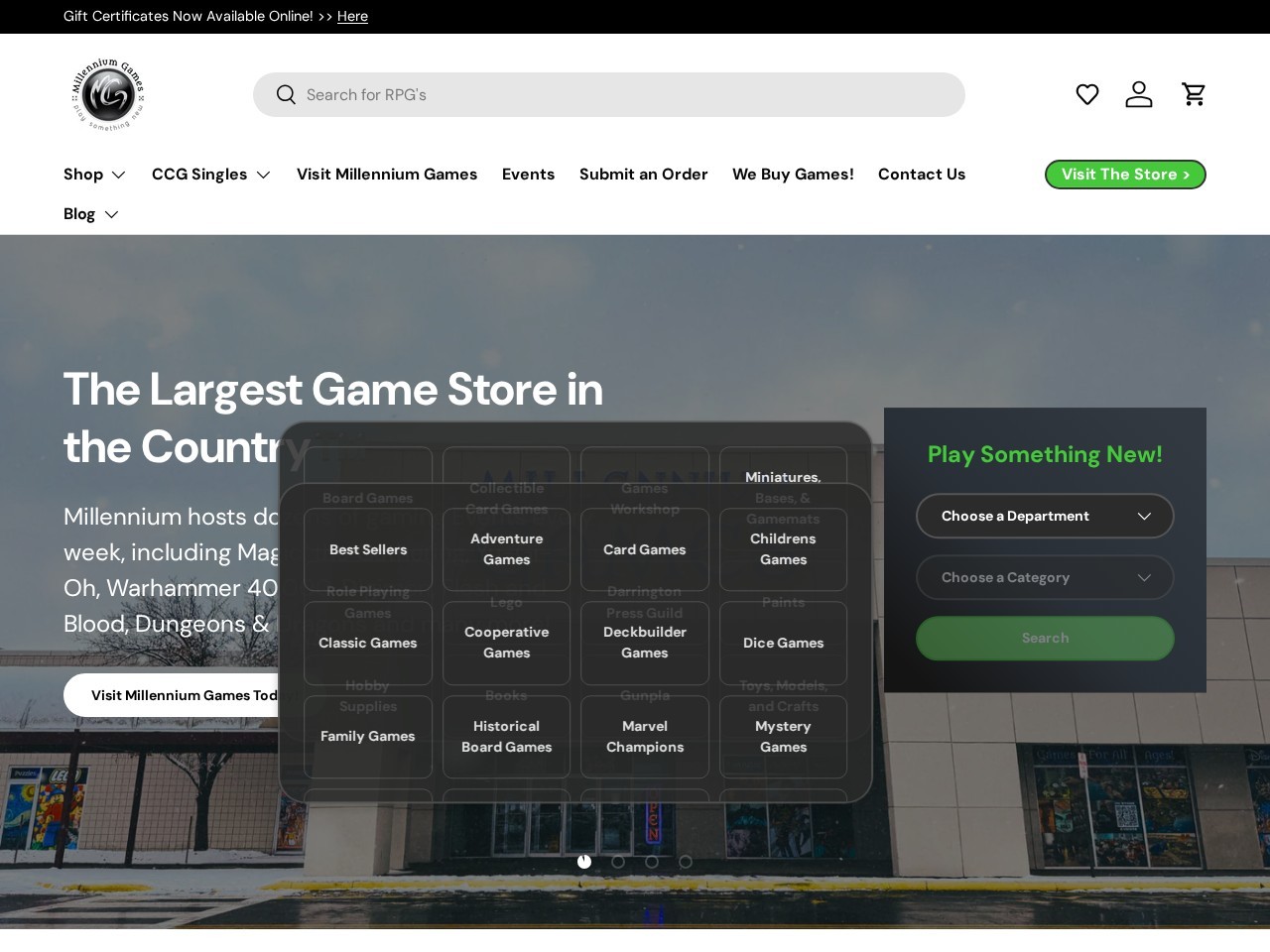Click the Millennium Games logo
1270x952 pixels.
pos(107,94)
